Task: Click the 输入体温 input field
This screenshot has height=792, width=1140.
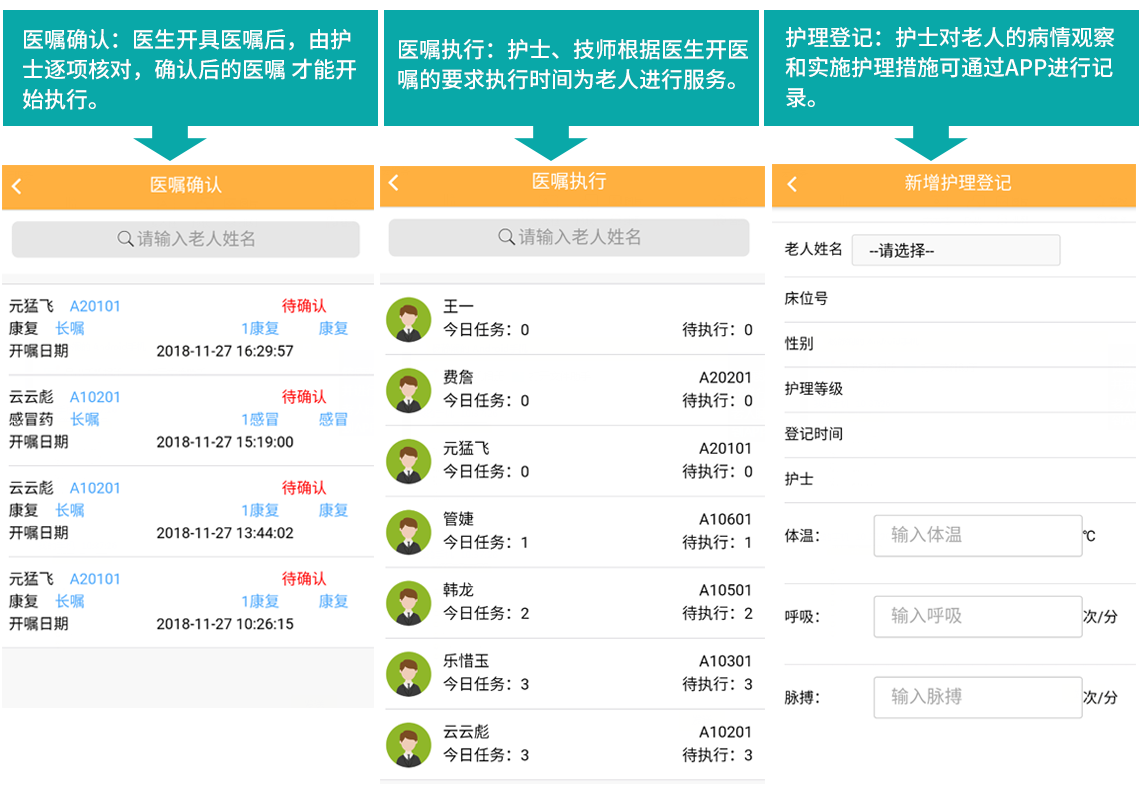Action: point(977,536)
